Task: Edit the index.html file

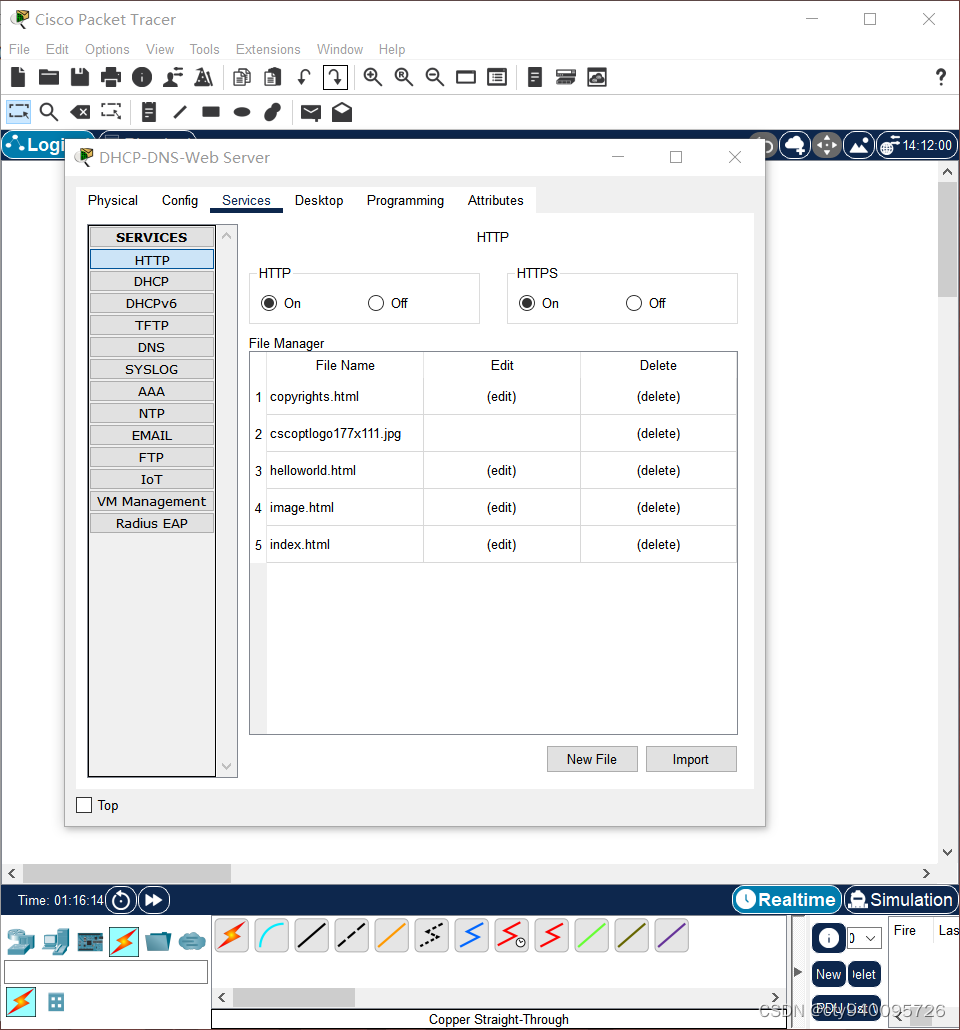Action: [x=501, y=545]
